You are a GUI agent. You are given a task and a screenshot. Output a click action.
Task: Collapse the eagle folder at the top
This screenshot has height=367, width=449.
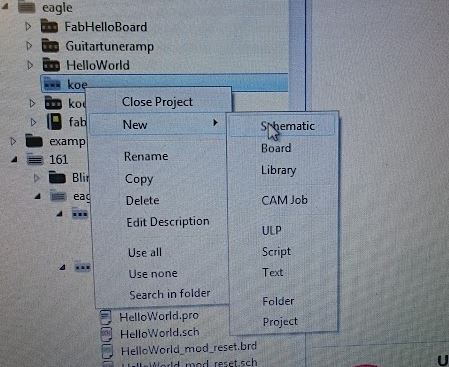coord(5,6)
